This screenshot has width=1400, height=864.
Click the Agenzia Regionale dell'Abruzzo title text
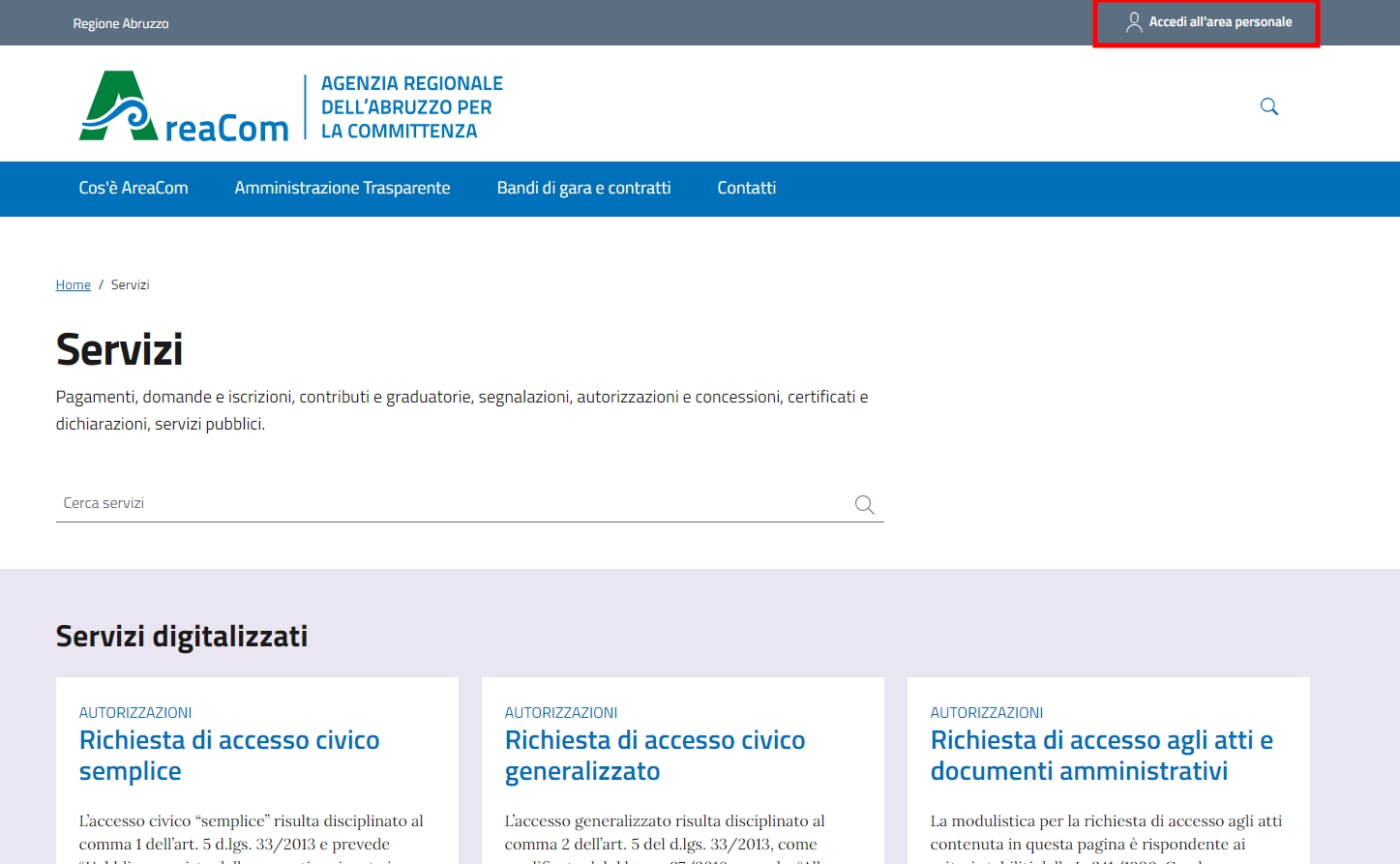coord(411,106)
